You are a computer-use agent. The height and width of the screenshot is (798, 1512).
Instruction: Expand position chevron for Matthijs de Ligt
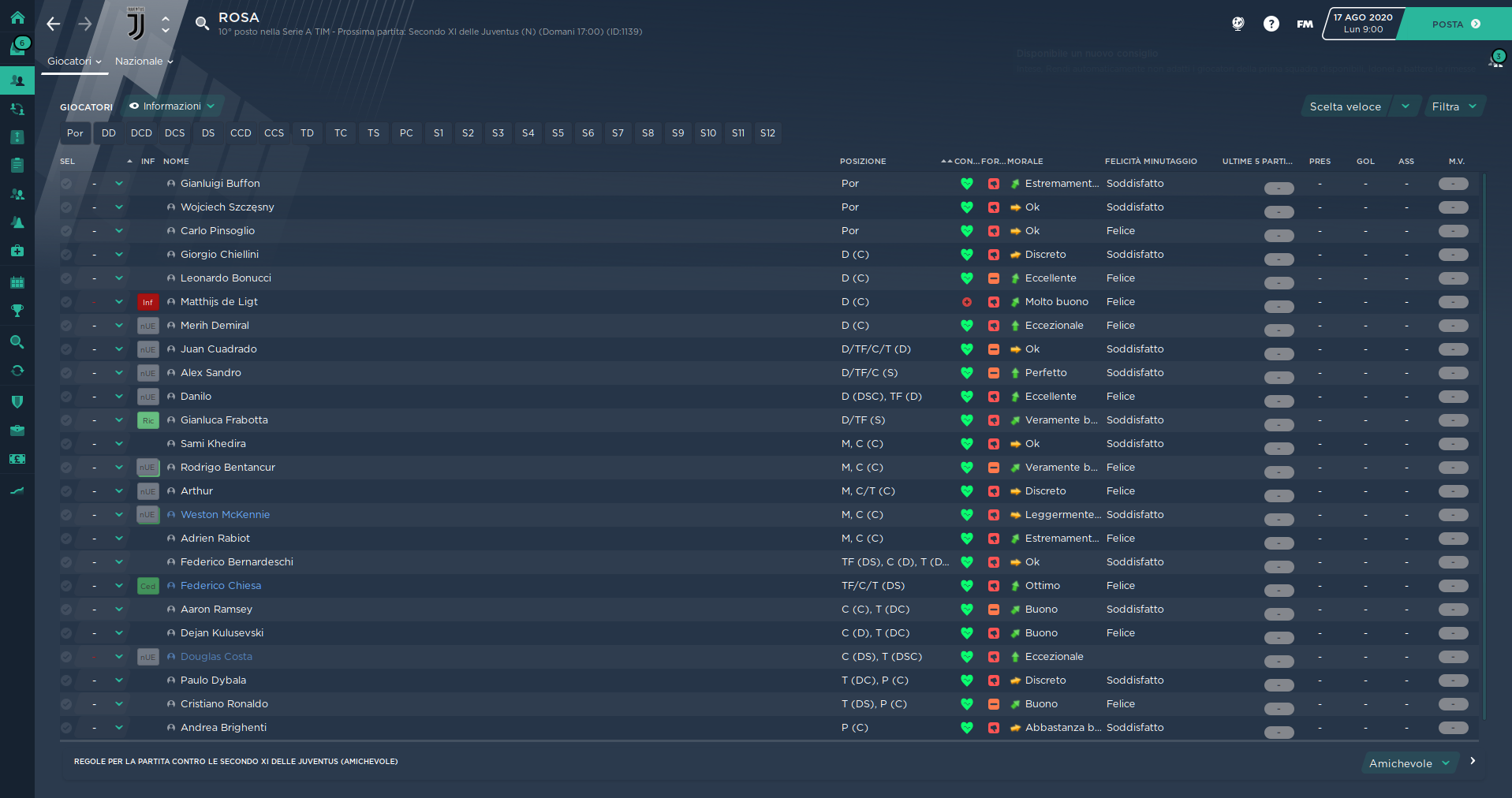coord(119,302)
